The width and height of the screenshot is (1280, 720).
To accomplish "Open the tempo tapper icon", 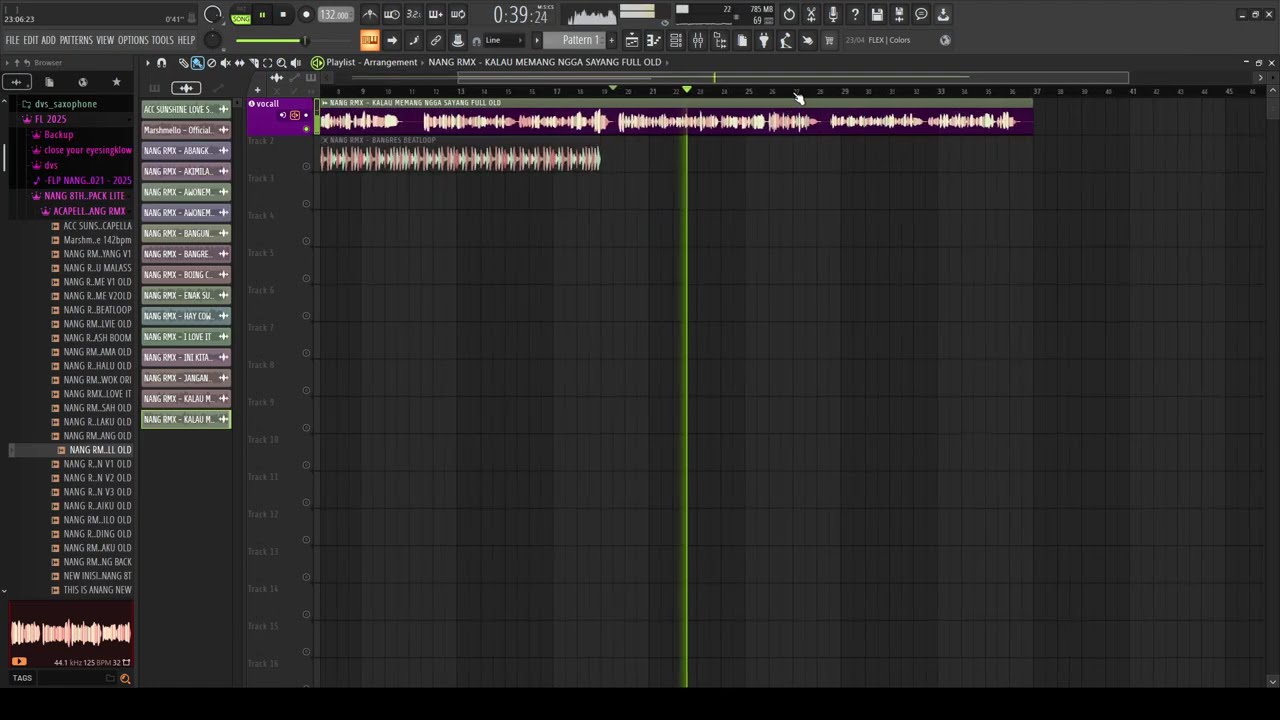I will [786, 40].
